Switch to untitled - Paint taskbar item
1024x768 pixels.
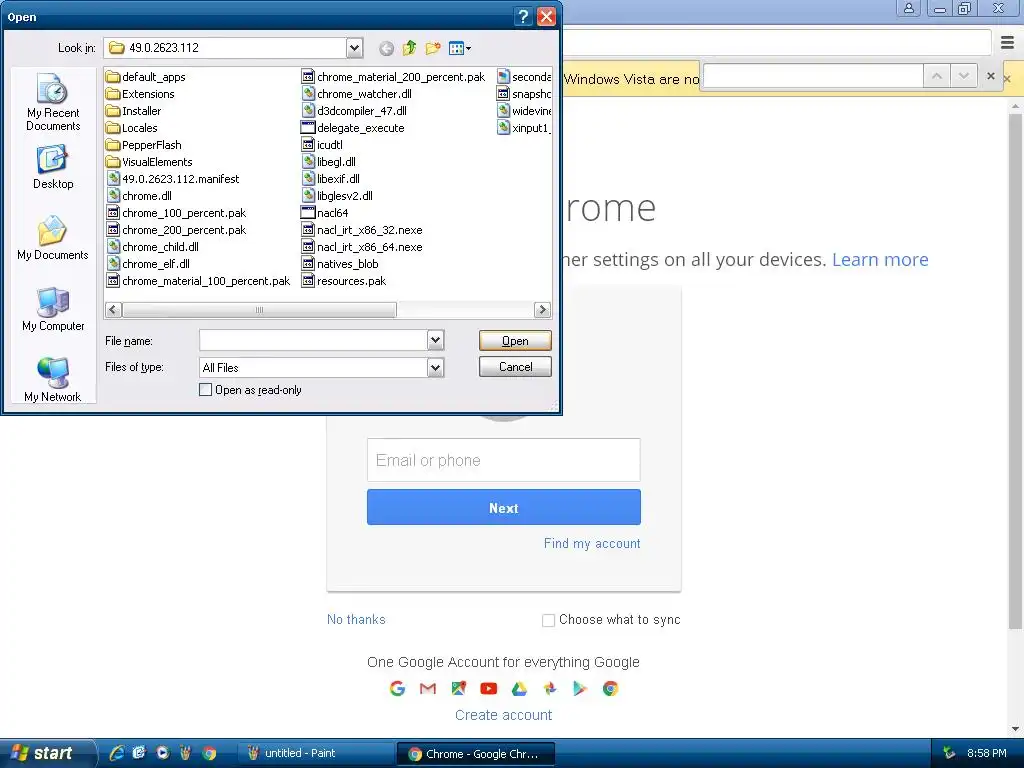314,753
